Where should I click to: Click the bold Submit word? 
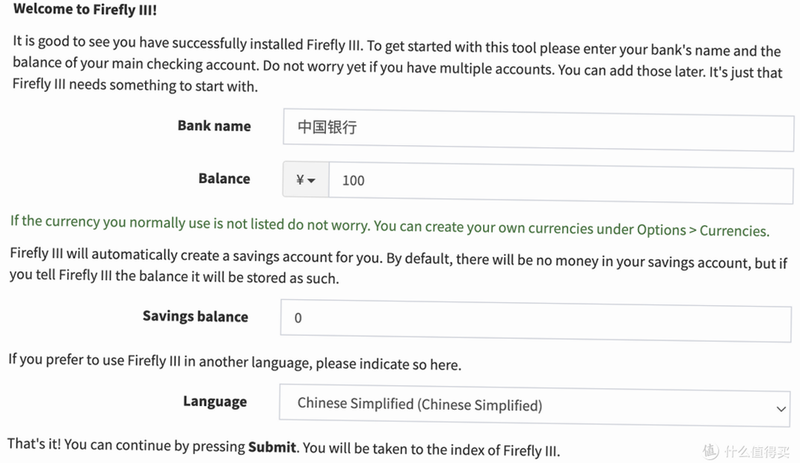point(272,447)
